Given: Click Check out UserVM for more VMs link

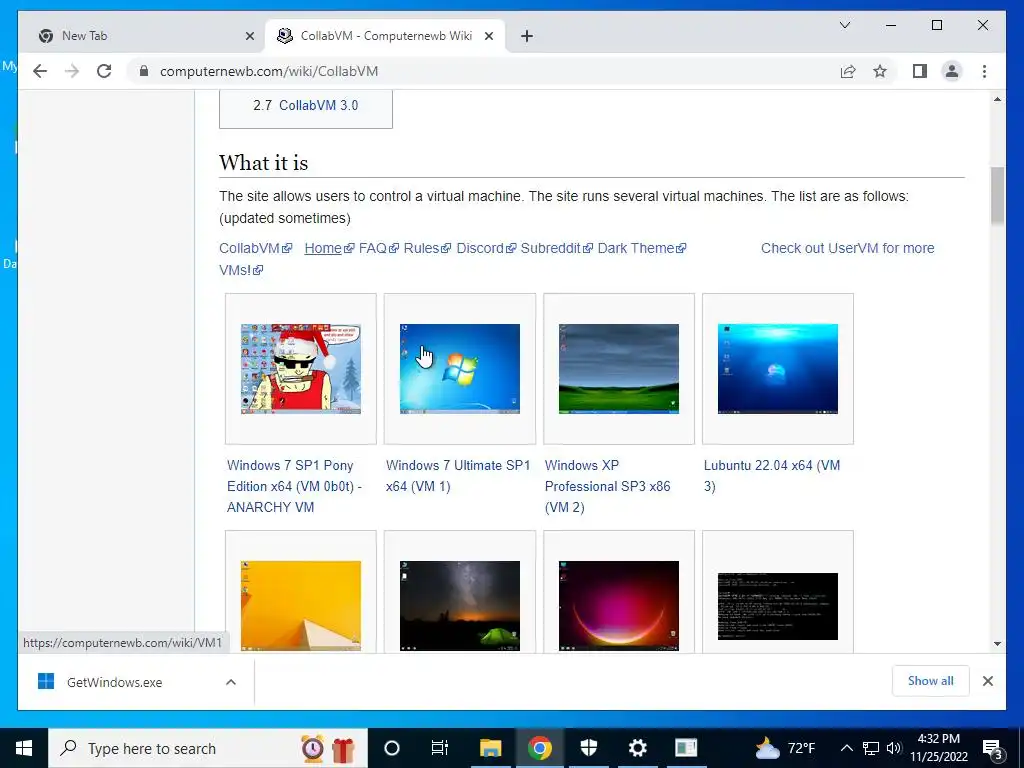Looking at the screenshot, I should click(x=847, y=248).
